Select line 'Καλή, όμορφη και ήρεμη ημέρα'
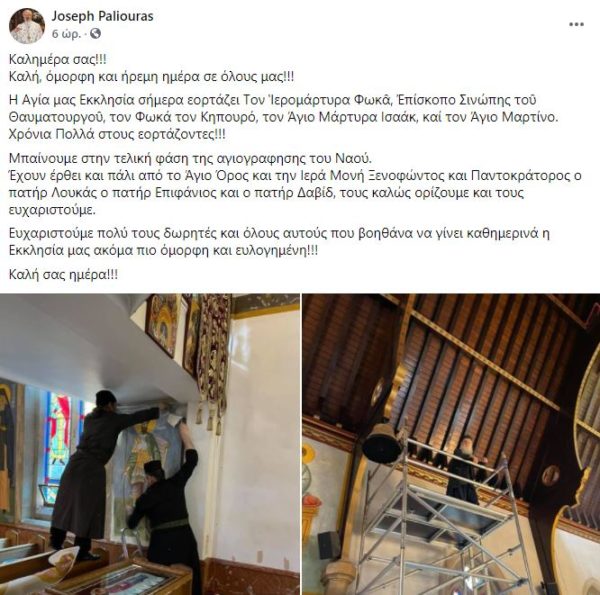Image resolution: width=600 pixels, height=595 pixels. (x=152, y=77)
